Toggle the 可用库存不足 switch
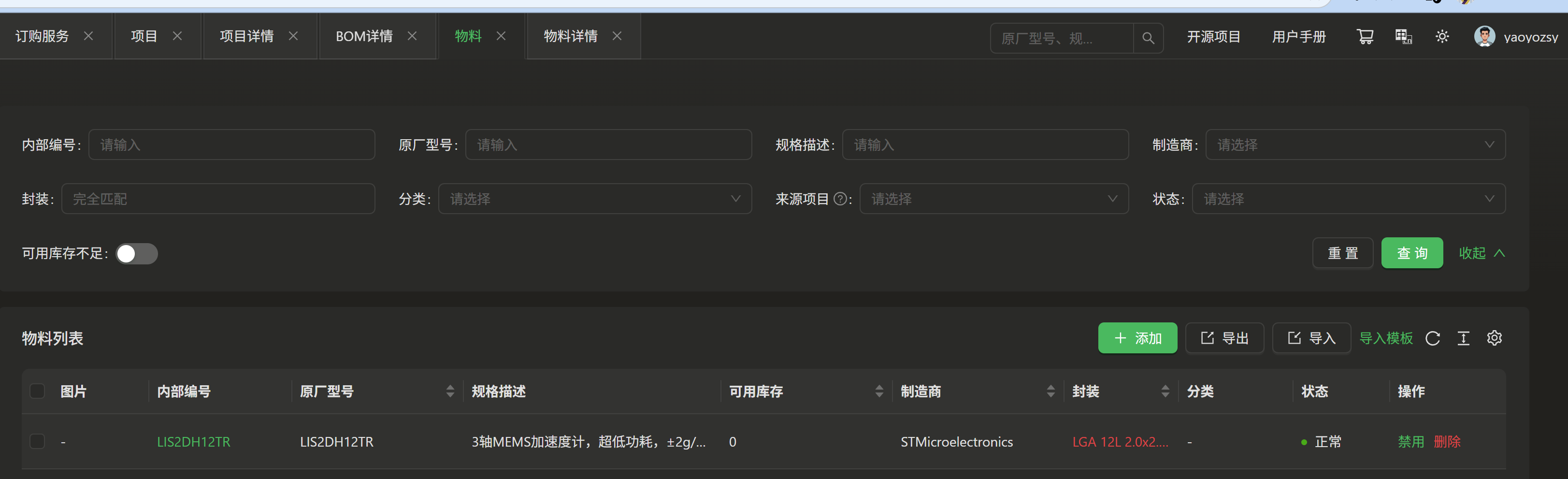 137,254
